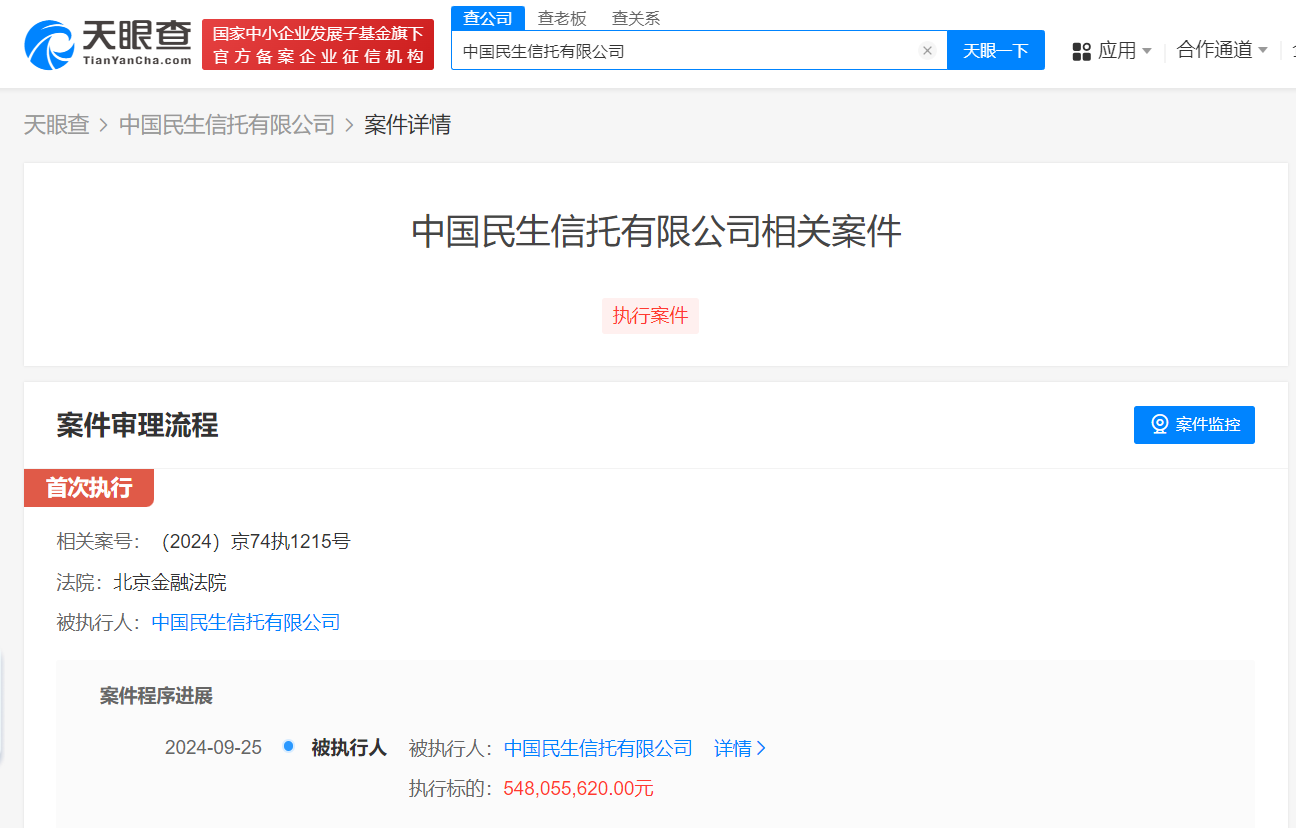Screen dimensions: 1296x828
Task: Click the blue timeline dot for 2024-09-25
Action: coord(288,746)
